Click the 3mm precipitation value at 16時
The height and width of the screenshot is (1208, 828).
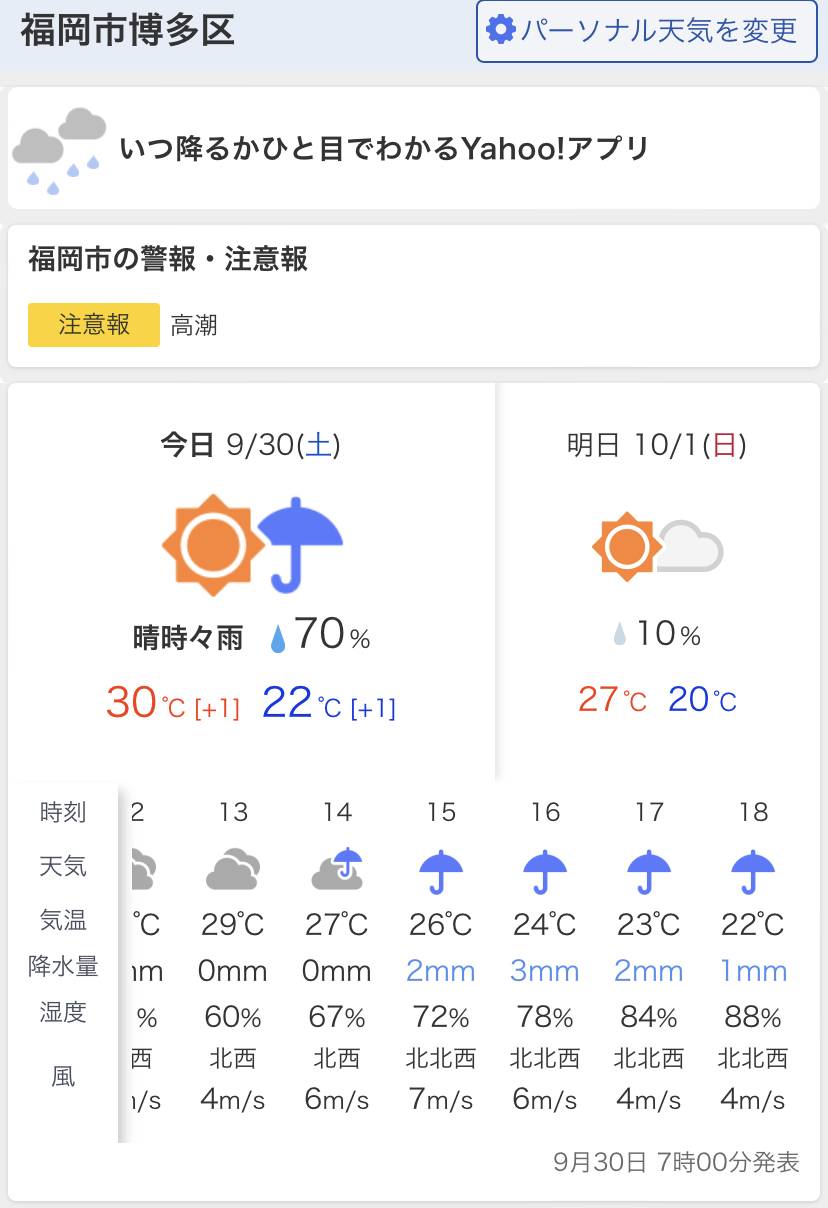[545, 971]
